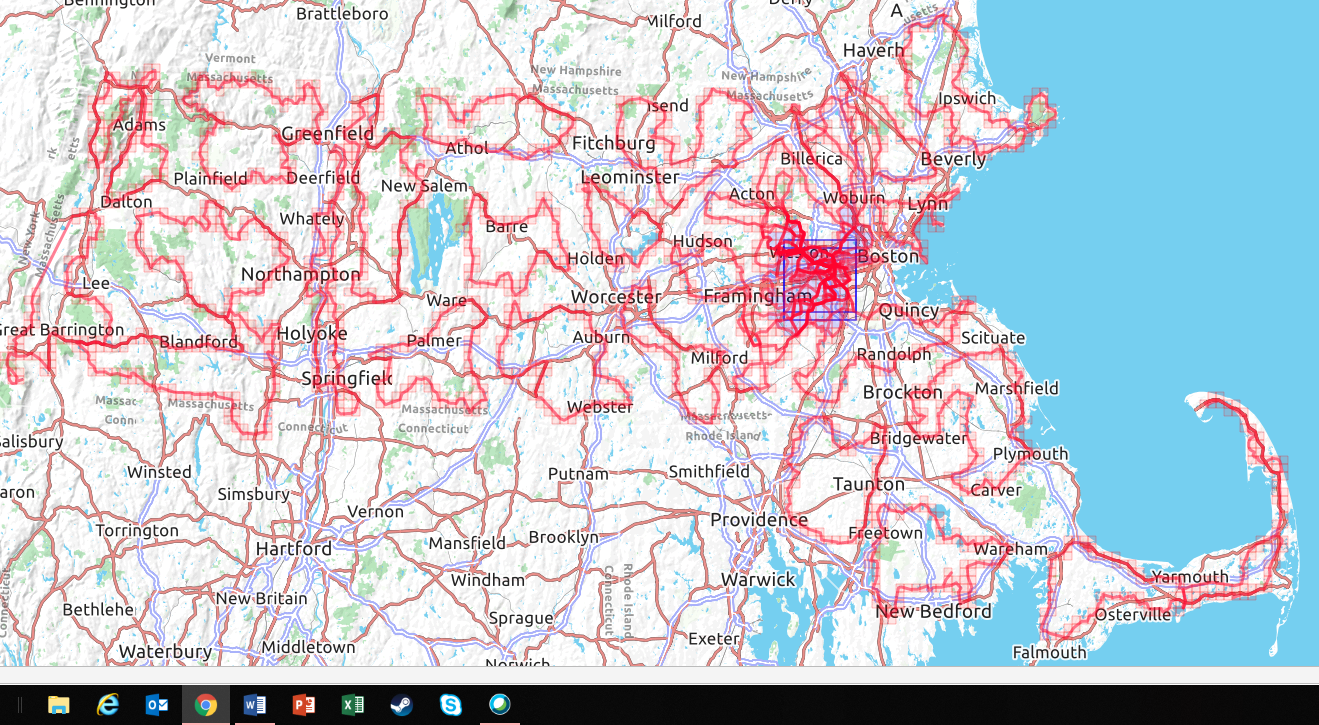This screenshot has height=725, width=1319.
Task: Click the Waterbury label
Action: tap(165, 651)
